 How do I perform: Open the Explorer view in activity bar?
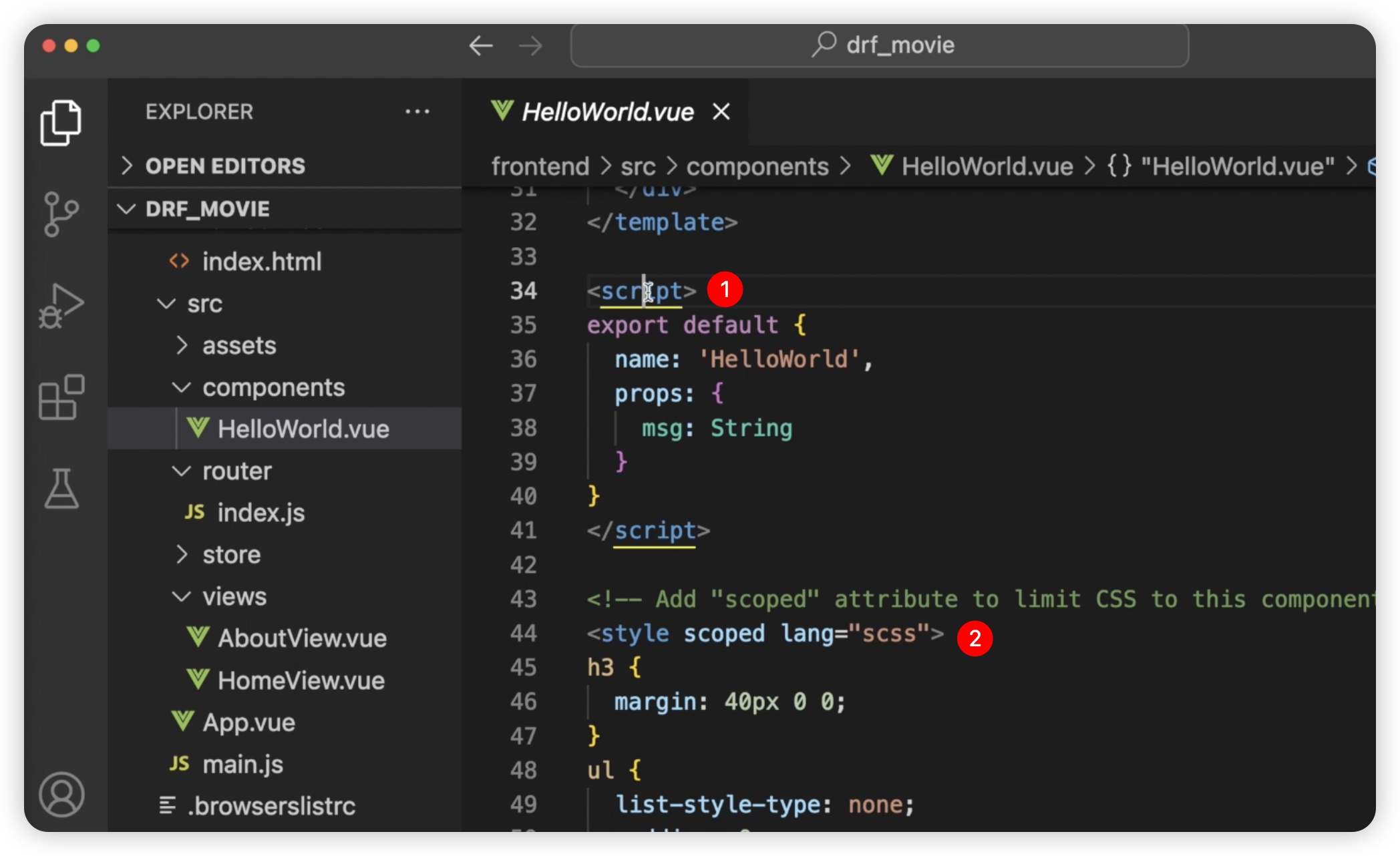(61, 123)
